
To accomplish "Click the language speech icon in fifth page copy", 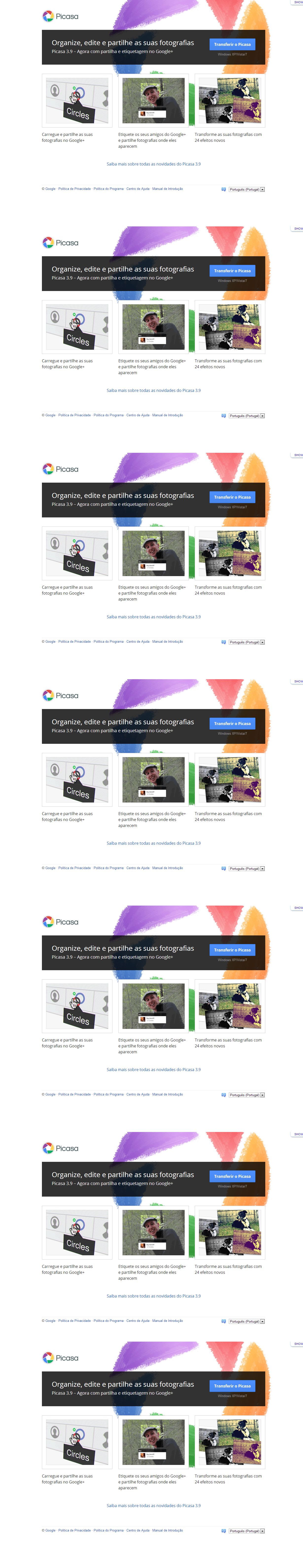I will coord(223,1095).
